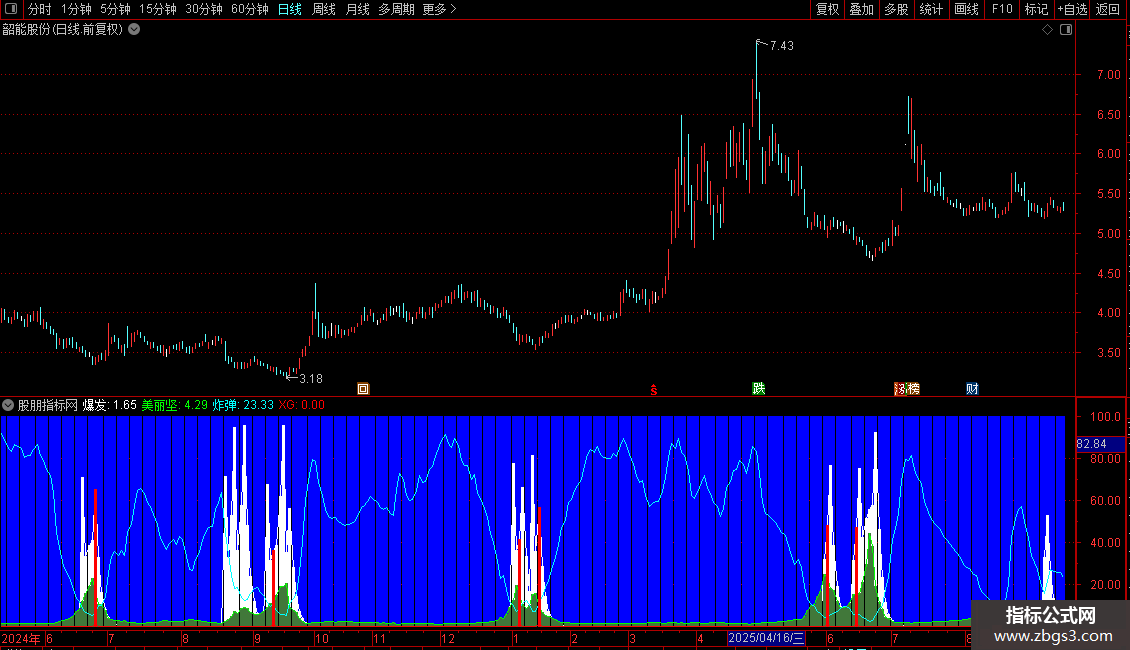Click the 100.0 indicator axis label

tap(1105, 417)
